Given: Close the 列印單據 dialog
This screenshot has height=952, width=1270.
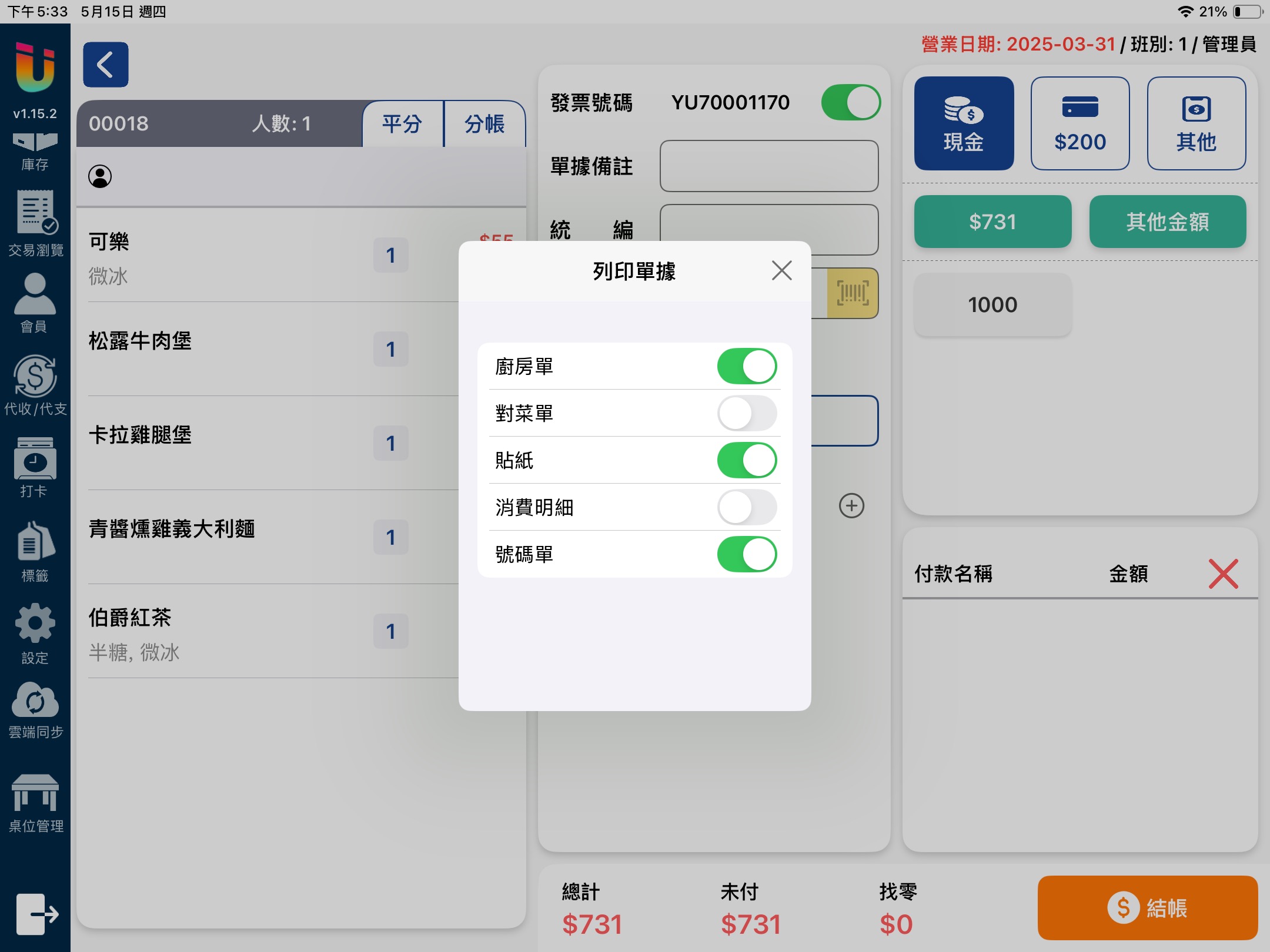Looking at the screenshot, I should (x=781, y=271).
